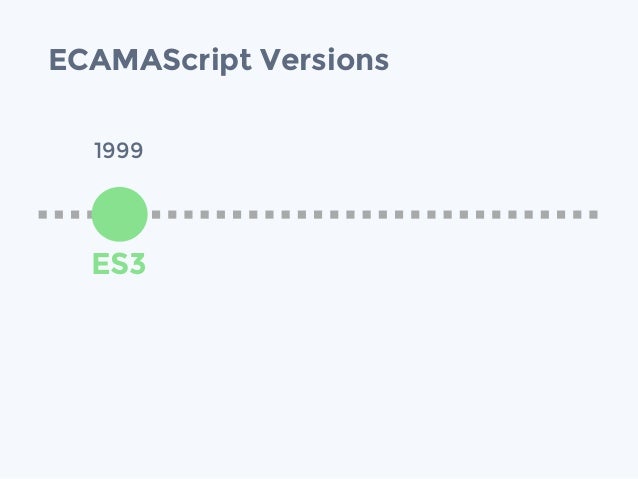This screenshot has height=479, width=638.
Task: Select the dotted timeline segment after ES3
Action: [x=375, y=214]
